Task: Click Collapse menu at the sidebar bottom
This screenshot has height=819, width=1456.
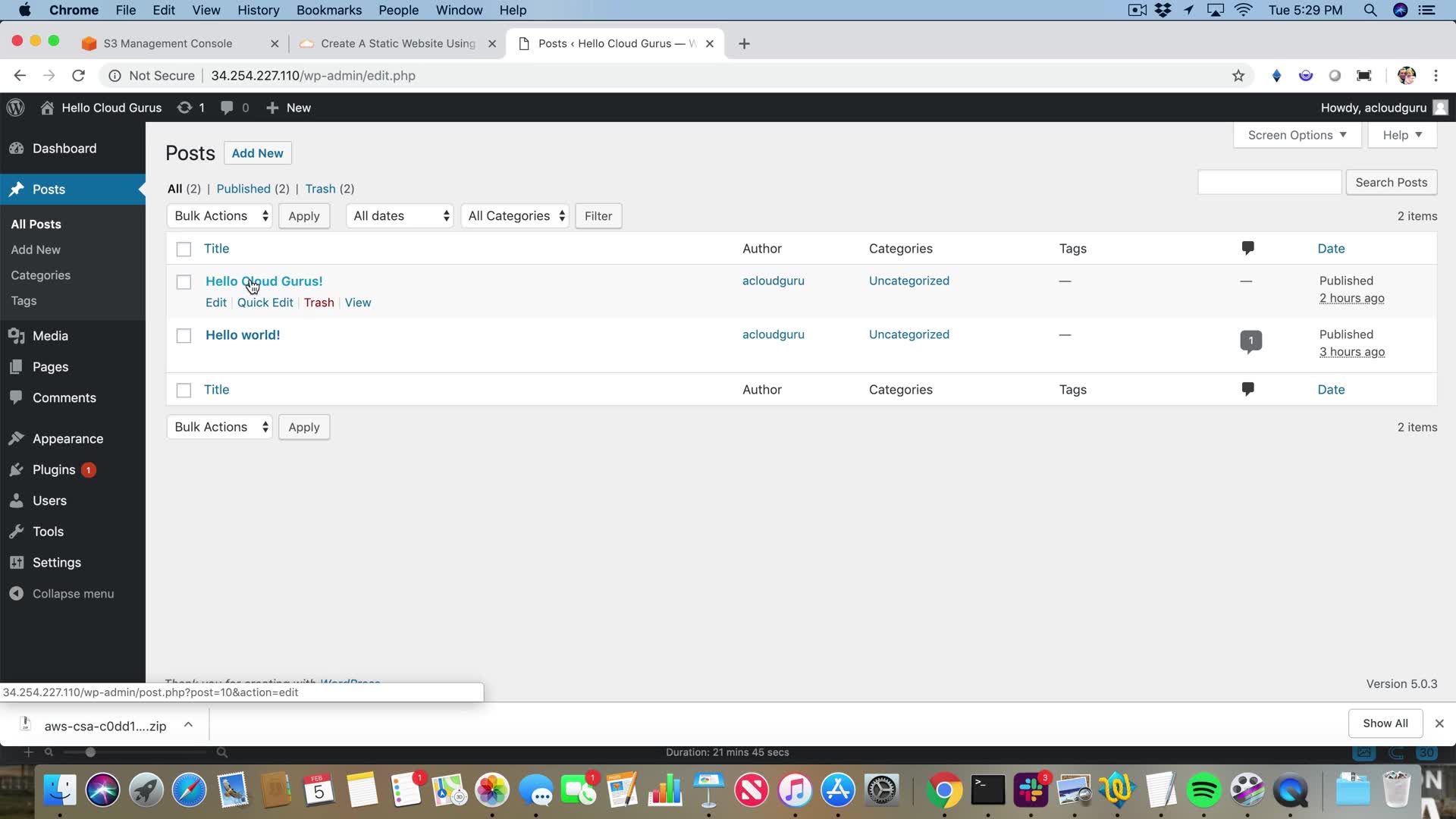Action: (x=73, y=594)
